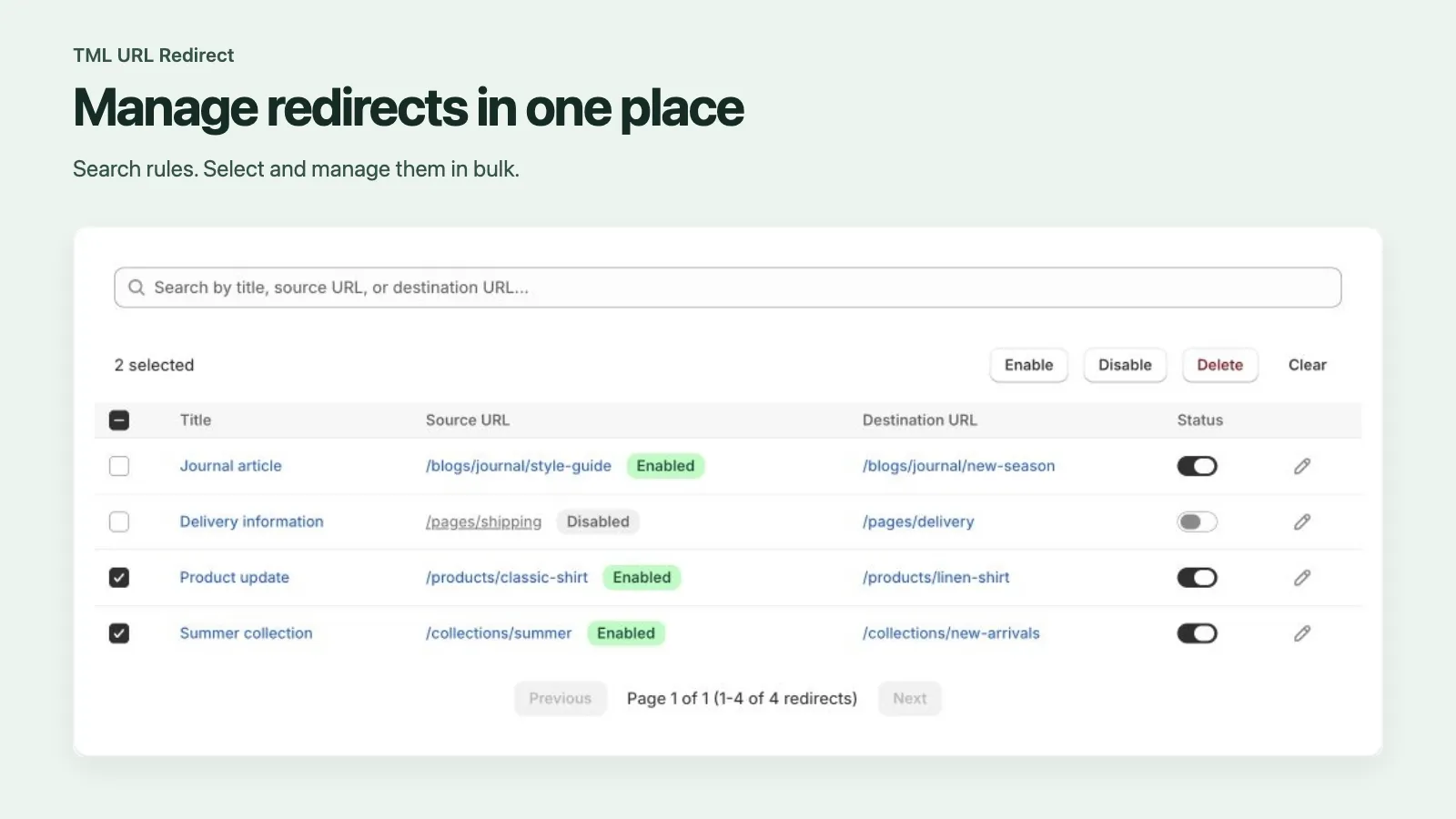Click the select-all header checkbox
1456x819 pixels.
119,420
